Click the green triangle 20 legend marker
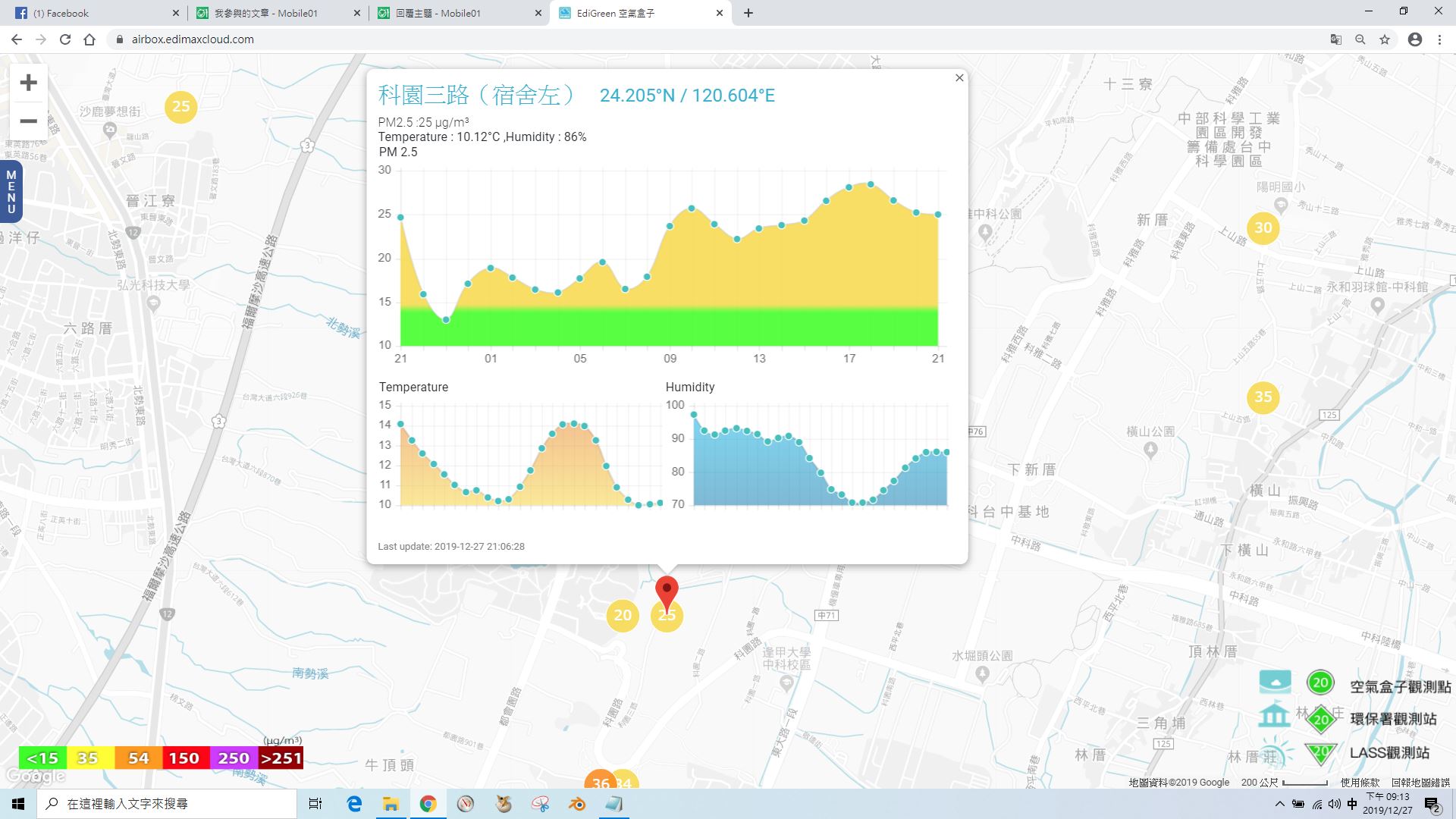Screen dimensions: 1456x819 (x=1321, y=752)
